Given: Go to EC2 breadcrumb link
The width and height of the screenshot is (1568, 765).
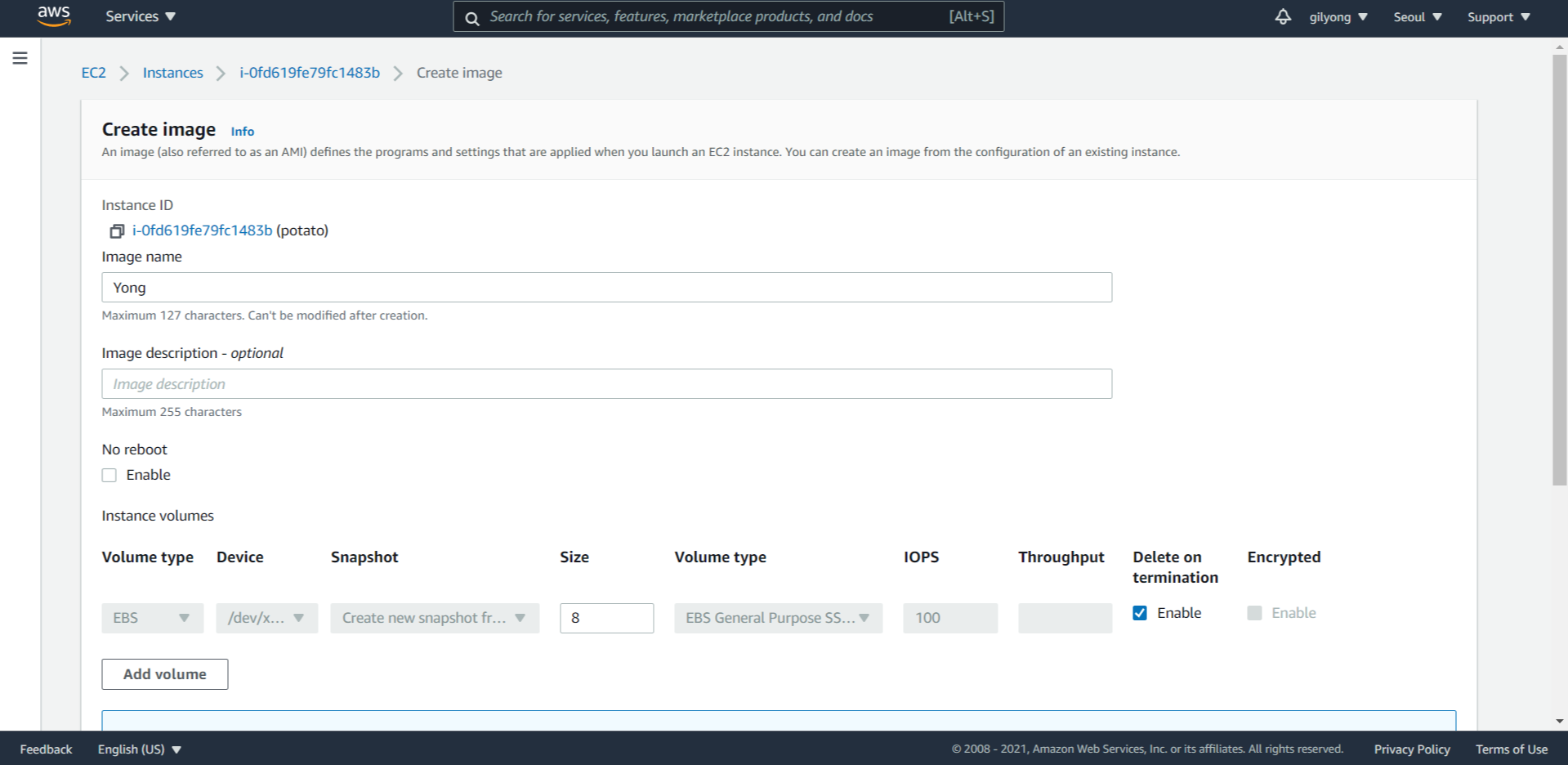Looking at the screenshot, I should point(94,73).
